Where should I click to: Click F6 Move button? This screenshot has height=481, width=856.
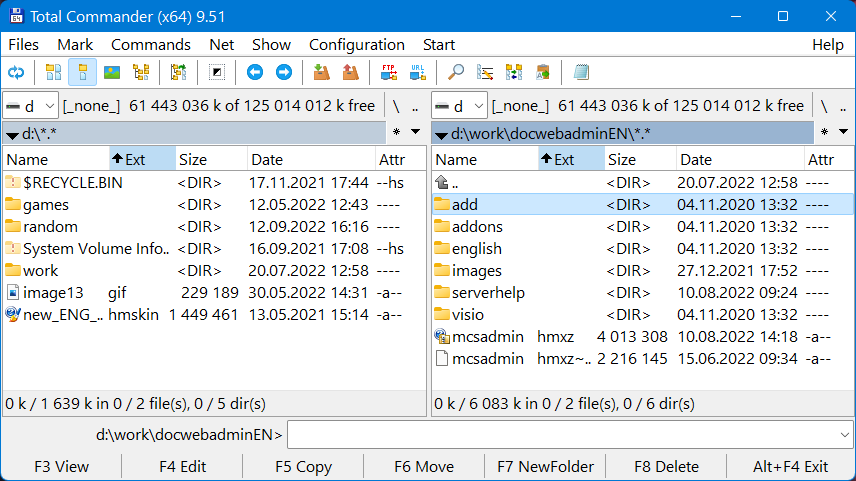pyautogui.click(x=424, y=467)
